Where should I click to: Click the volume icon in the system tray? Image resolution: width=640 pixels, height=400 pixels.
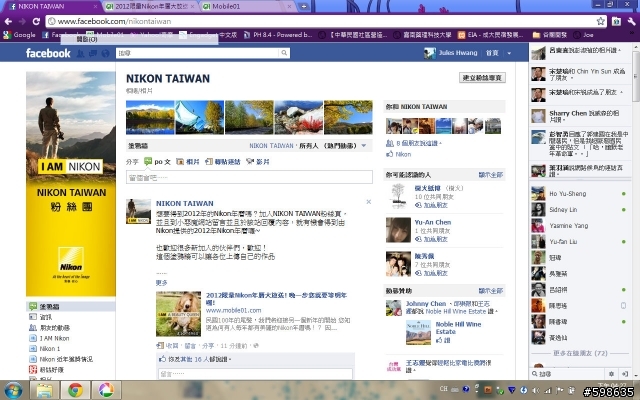[536, 390]
